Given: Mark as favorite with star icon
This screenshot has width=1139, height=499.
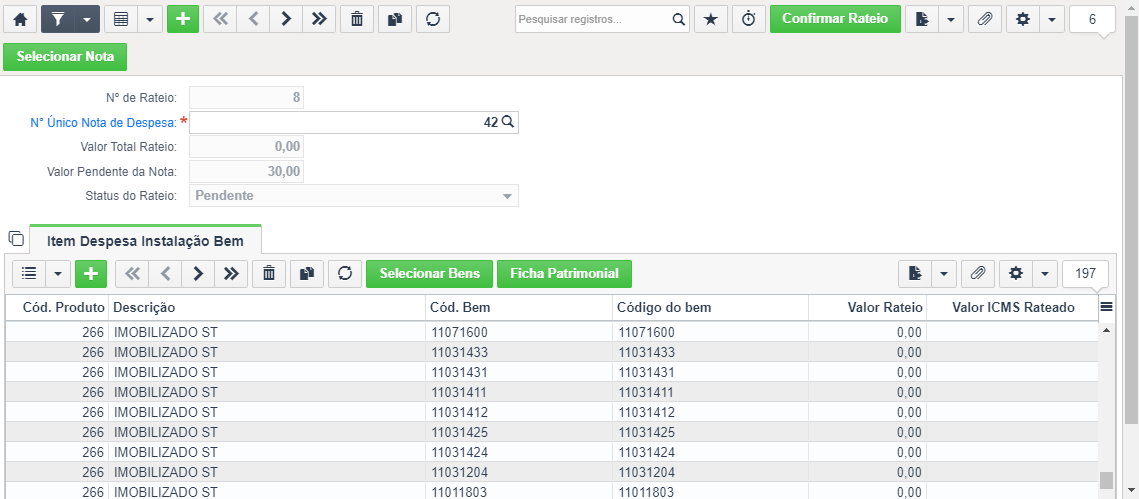Looking at the screenshot, I should click(x=711, y=19).
